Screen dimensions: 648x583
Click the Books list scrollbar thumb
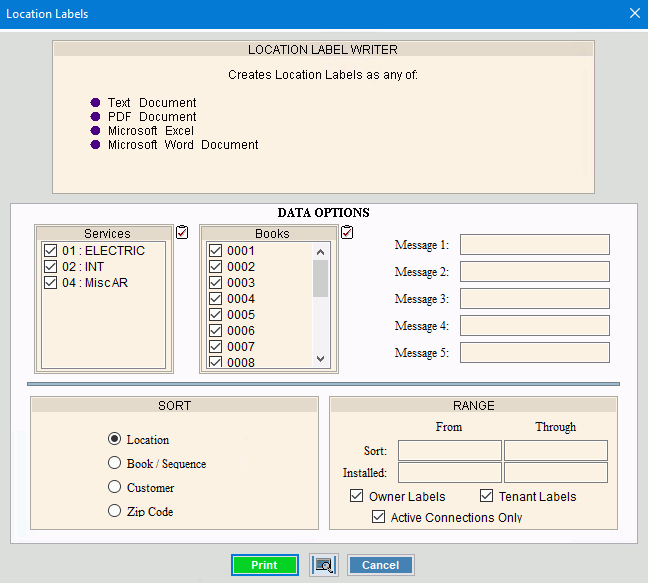tap(320, 278)
